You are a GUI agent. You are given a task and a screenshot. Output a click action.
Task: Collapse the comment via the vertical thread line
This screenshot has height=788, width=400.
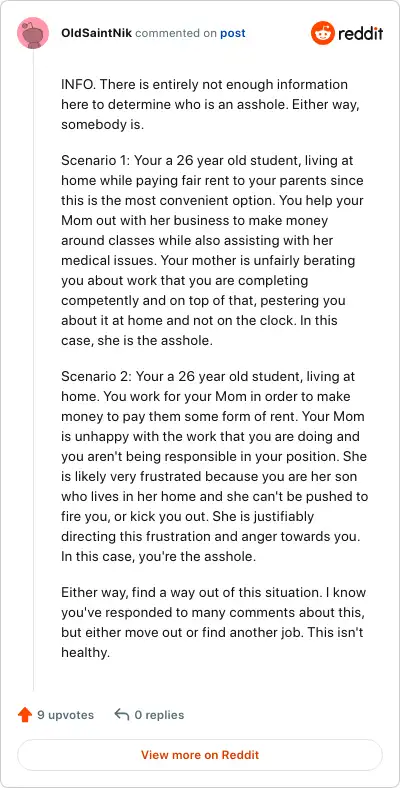33,369
